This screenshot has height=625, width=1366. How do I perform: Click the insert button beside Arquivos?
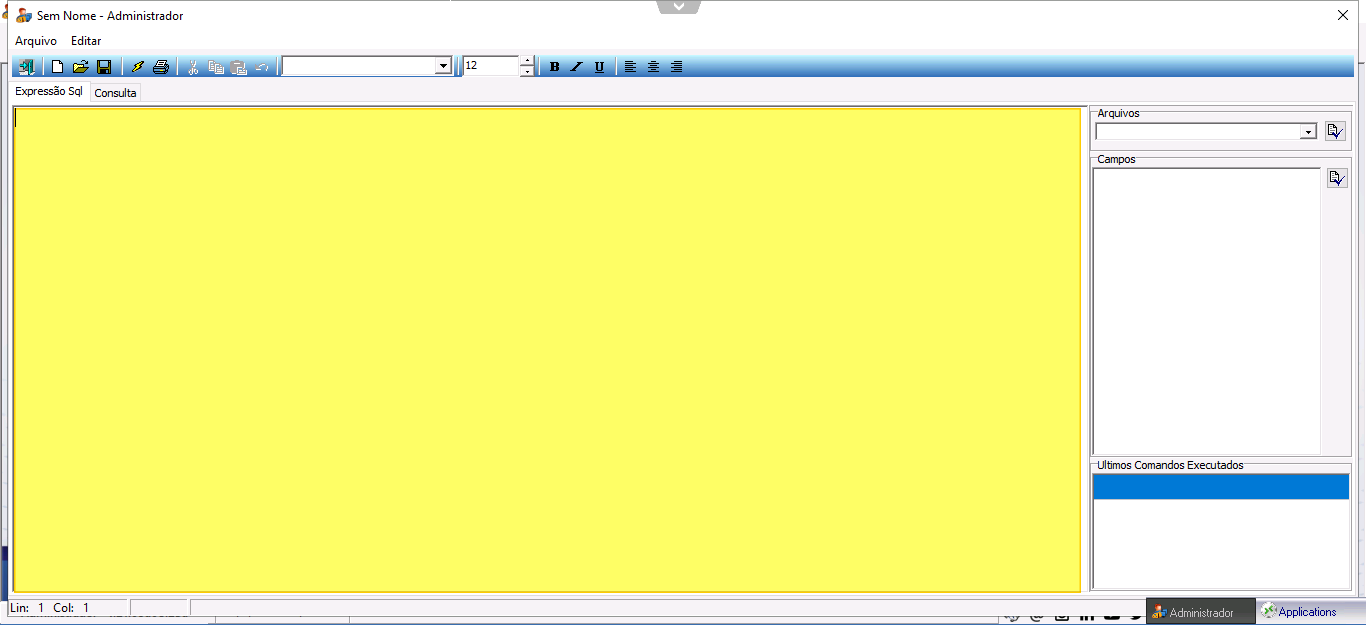(1335, 131)
